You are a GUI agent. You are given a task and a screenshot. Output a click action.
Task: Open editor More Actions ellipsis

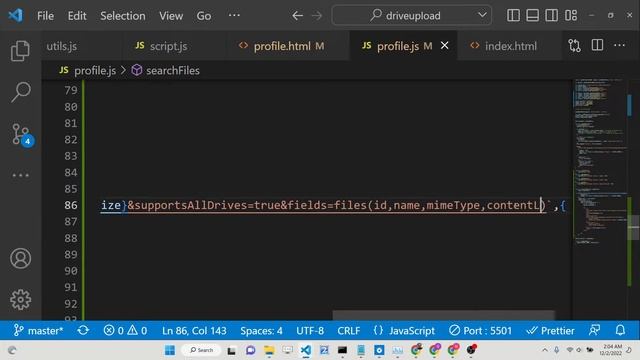coord(620,45)
